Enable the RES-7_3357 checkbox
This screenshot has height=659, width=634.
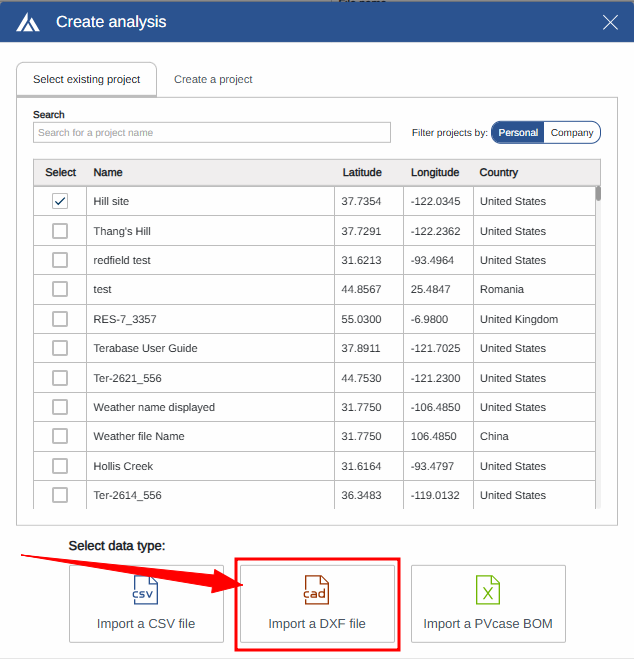60,319
